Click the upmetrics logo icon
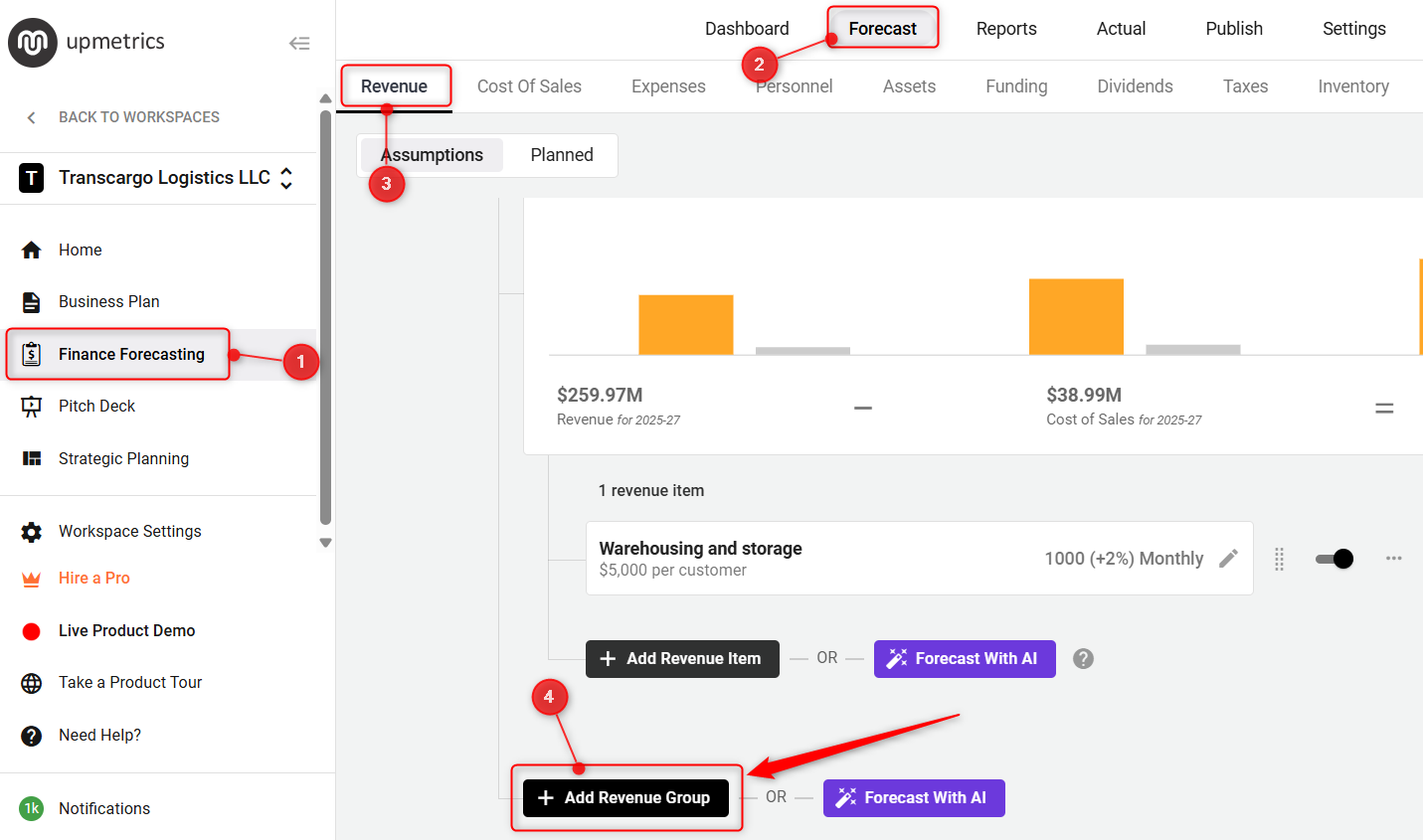 coord(33,43)
